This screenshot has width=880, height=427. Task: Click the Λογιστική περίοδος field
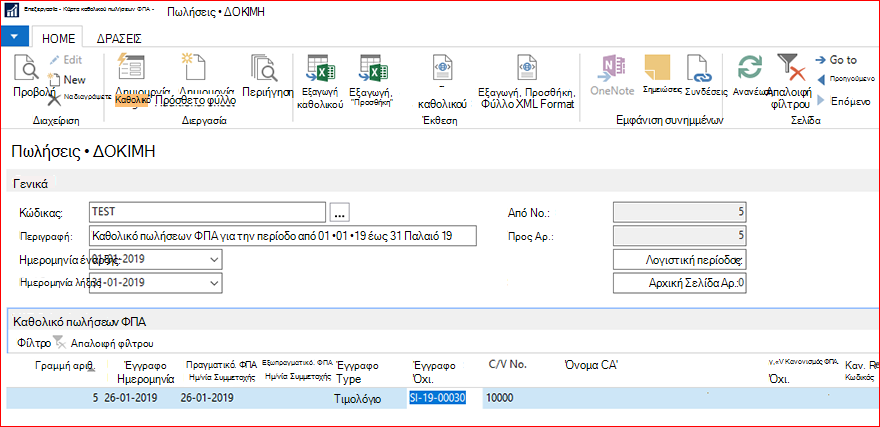pyautogui.click(x=680, y=260)
